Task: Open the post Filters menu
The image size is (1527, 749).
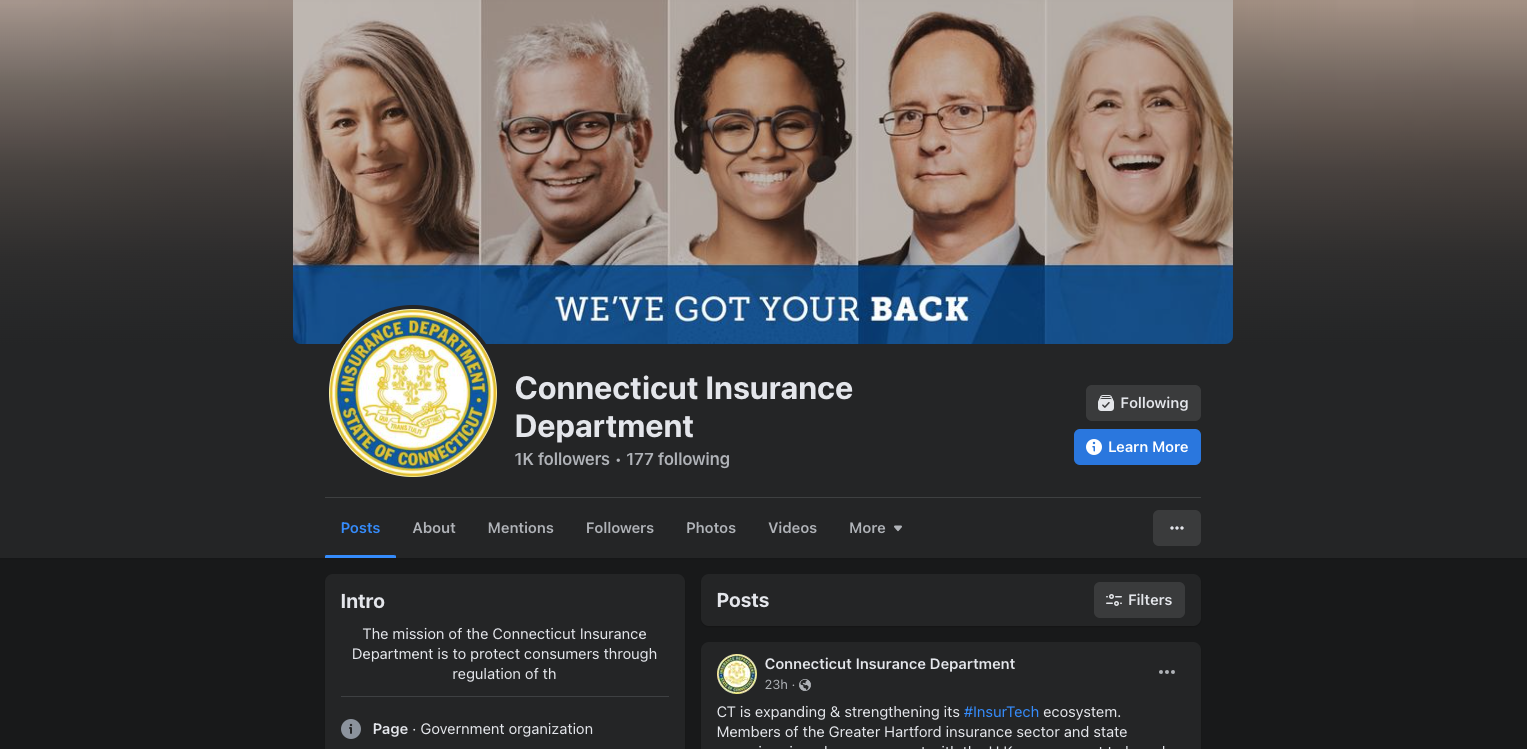Action: [1139, 600]
